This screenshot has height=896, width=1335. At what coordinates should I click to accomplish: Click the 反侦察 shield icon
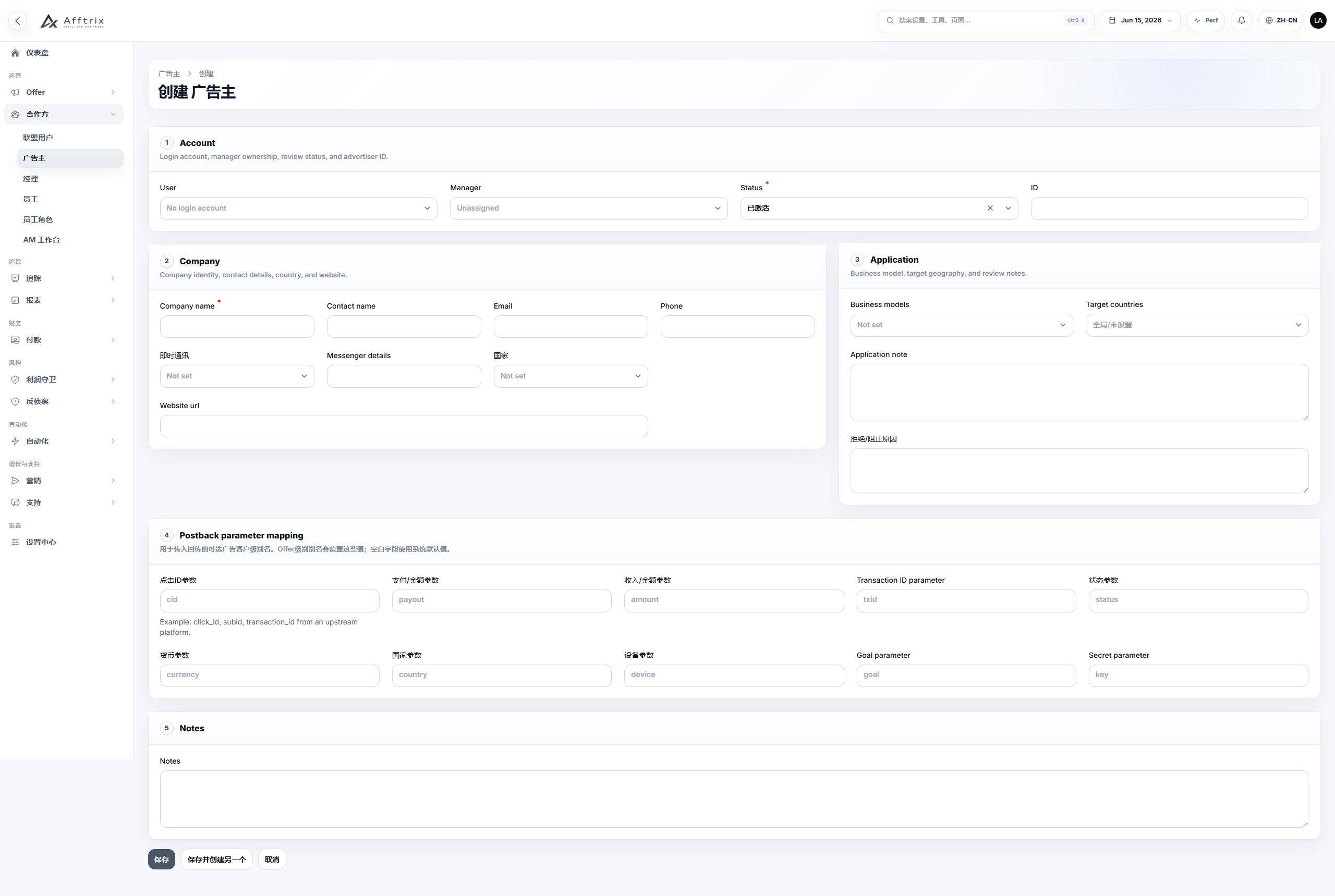pyautogui.click(x=16, y=401)
